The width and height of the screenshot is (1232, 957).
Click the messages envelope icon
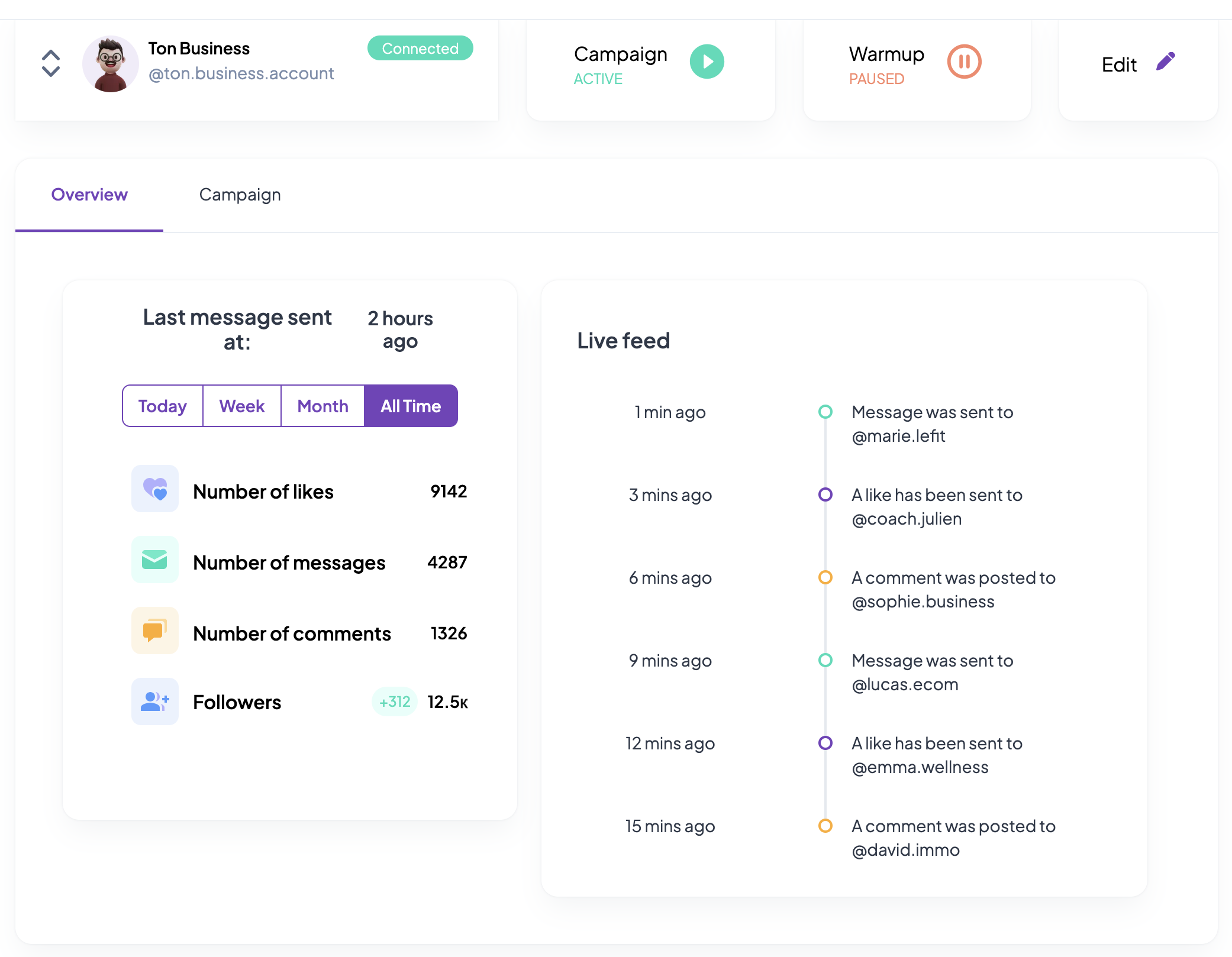(155, 560)
